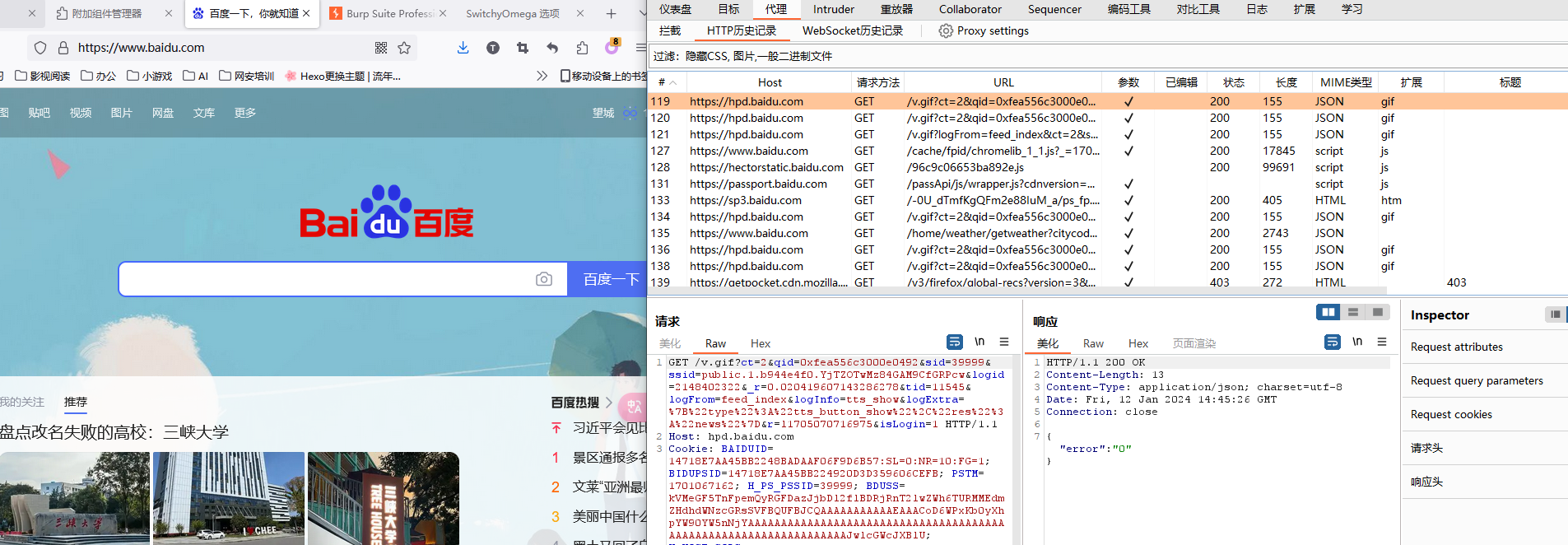Click the 过滤 filter bar
Image resolution: width=1568 pixels, height=545 pixels.
coord(1108,56)
